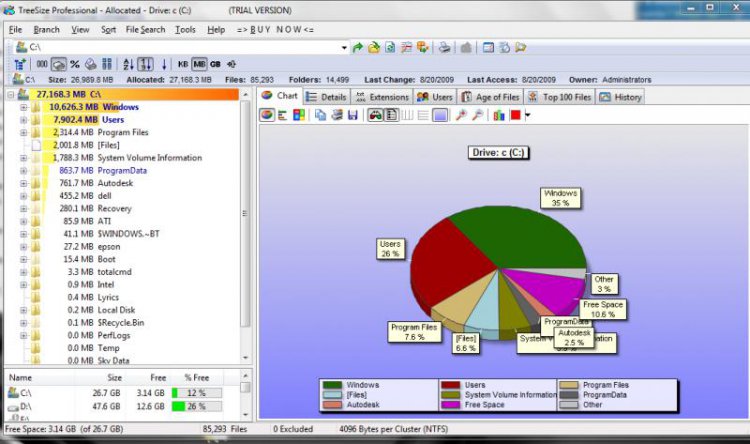Open the path C:\ dropdown arrow

tap(344, 47)
